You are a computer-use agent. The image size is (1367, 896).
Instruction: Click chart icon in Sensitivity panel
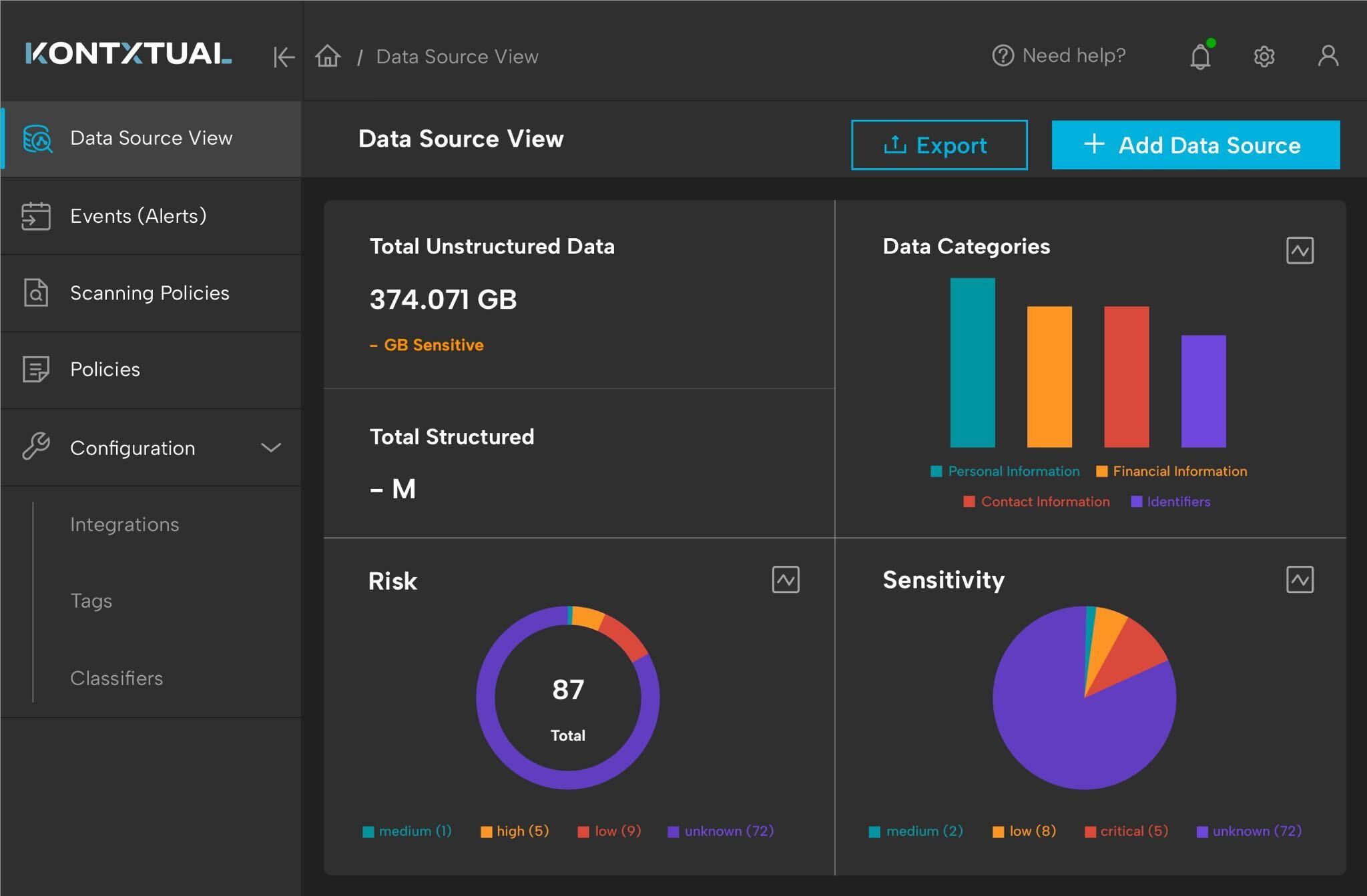[1299, 580]
